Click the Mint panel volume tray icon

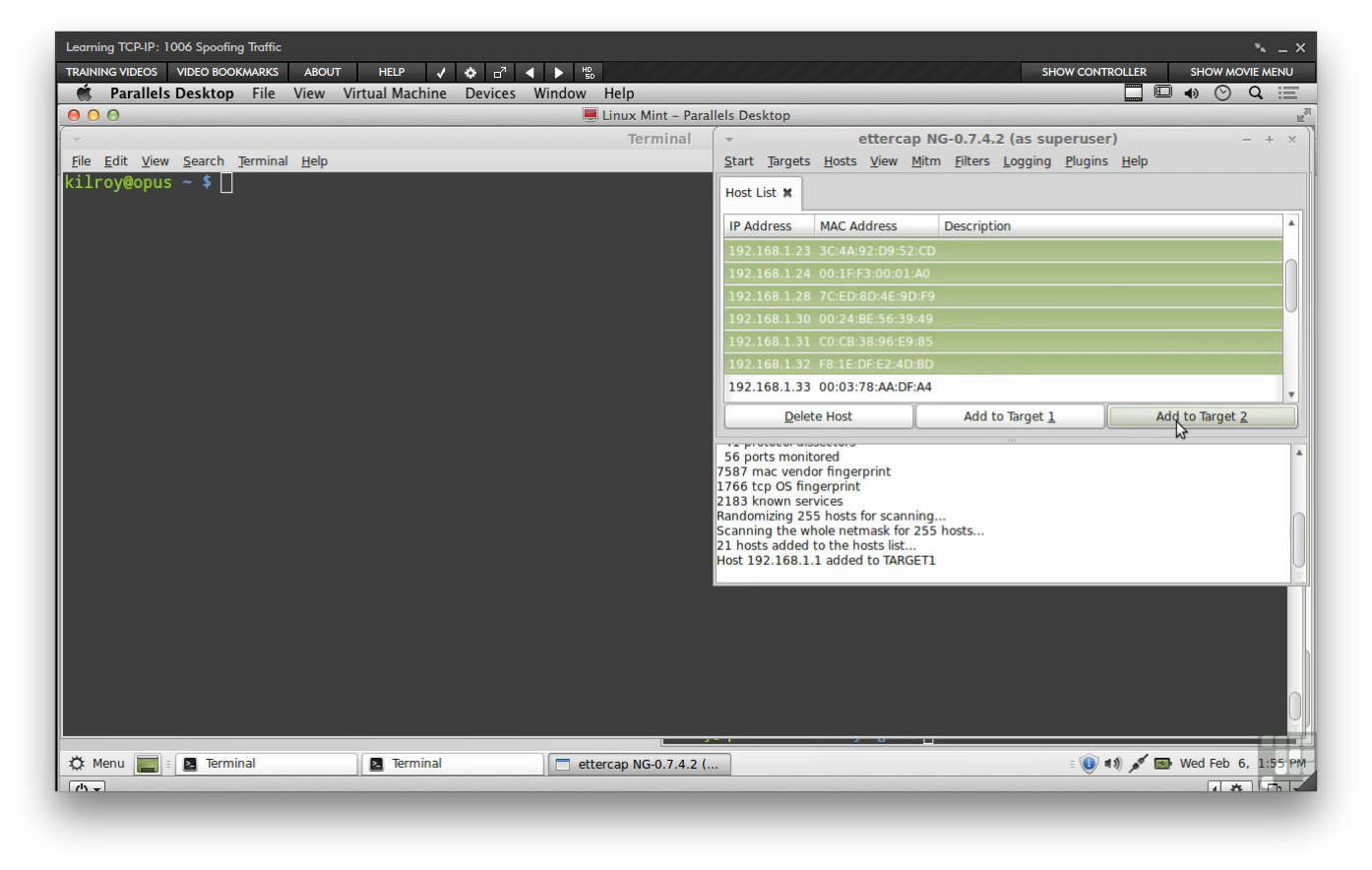(1113, 764)
